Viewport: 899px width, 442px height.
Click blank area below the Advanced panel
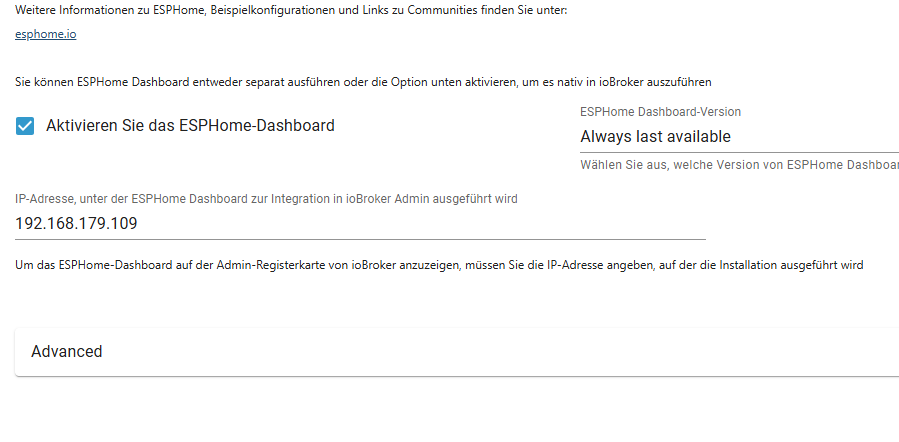tap(450, 412)
